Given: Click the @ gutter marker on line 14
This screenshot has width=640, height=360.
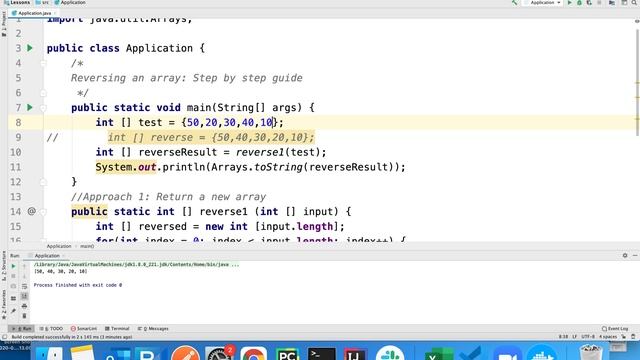Looking at the screenshot, I should pos(31,211).
